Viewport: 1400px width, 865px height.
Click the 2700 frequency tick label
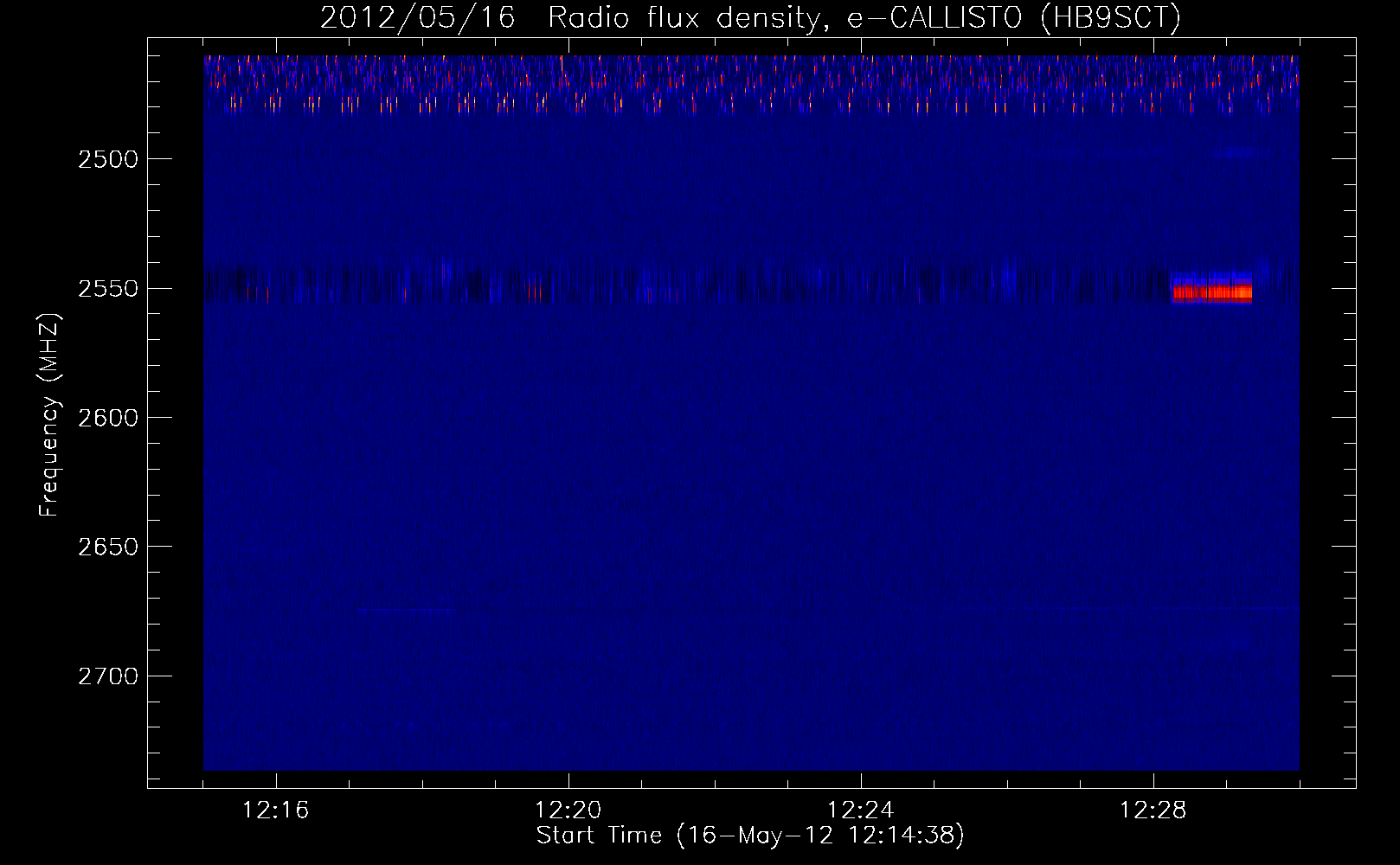coord(108,676)
